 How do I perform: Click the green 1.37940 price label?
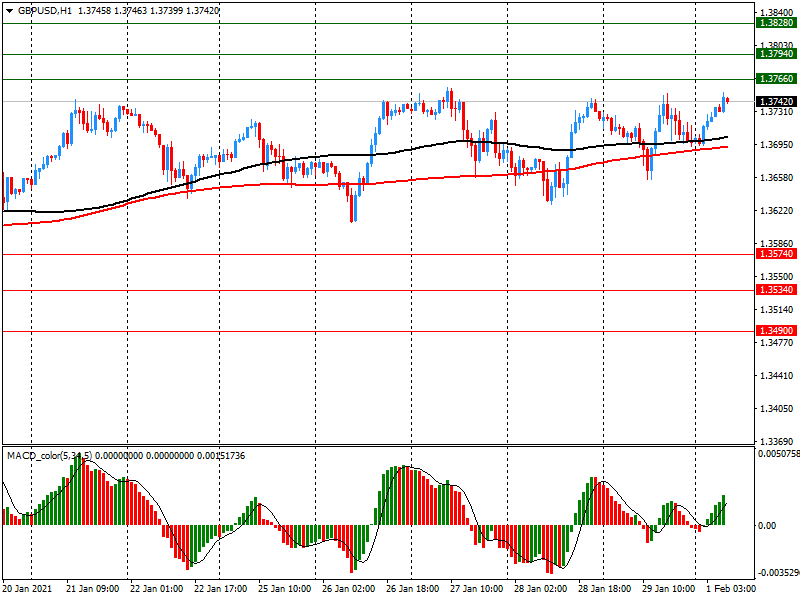776,55
